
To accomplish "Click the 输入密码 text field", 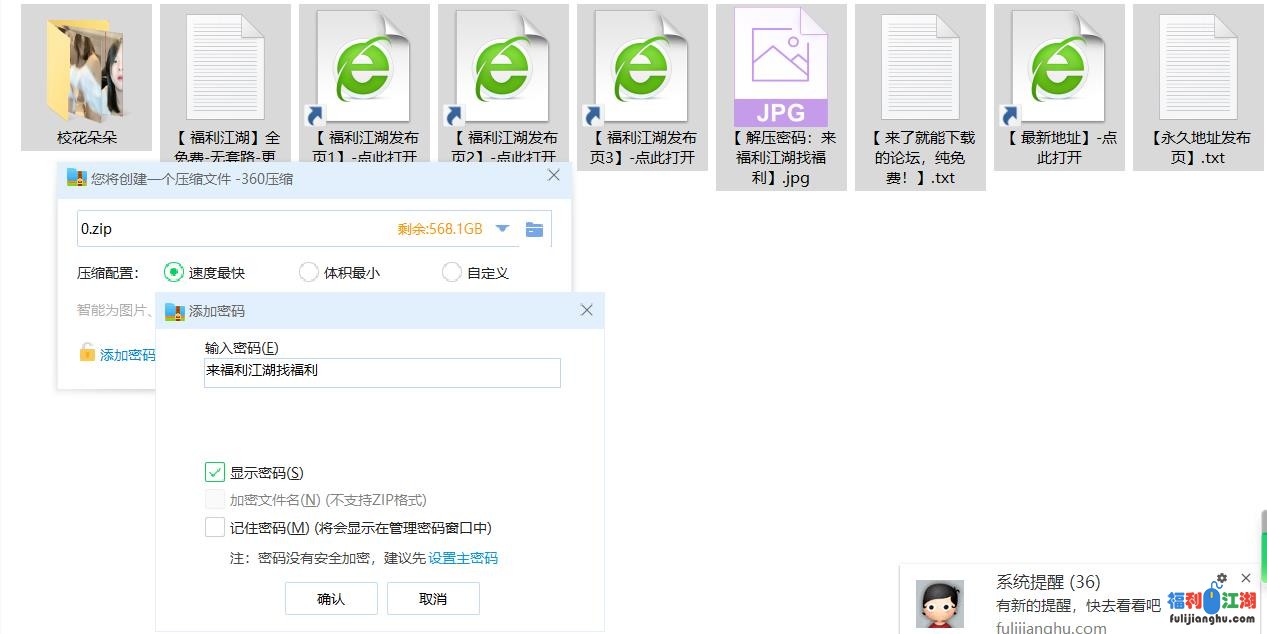I will 382,372.
